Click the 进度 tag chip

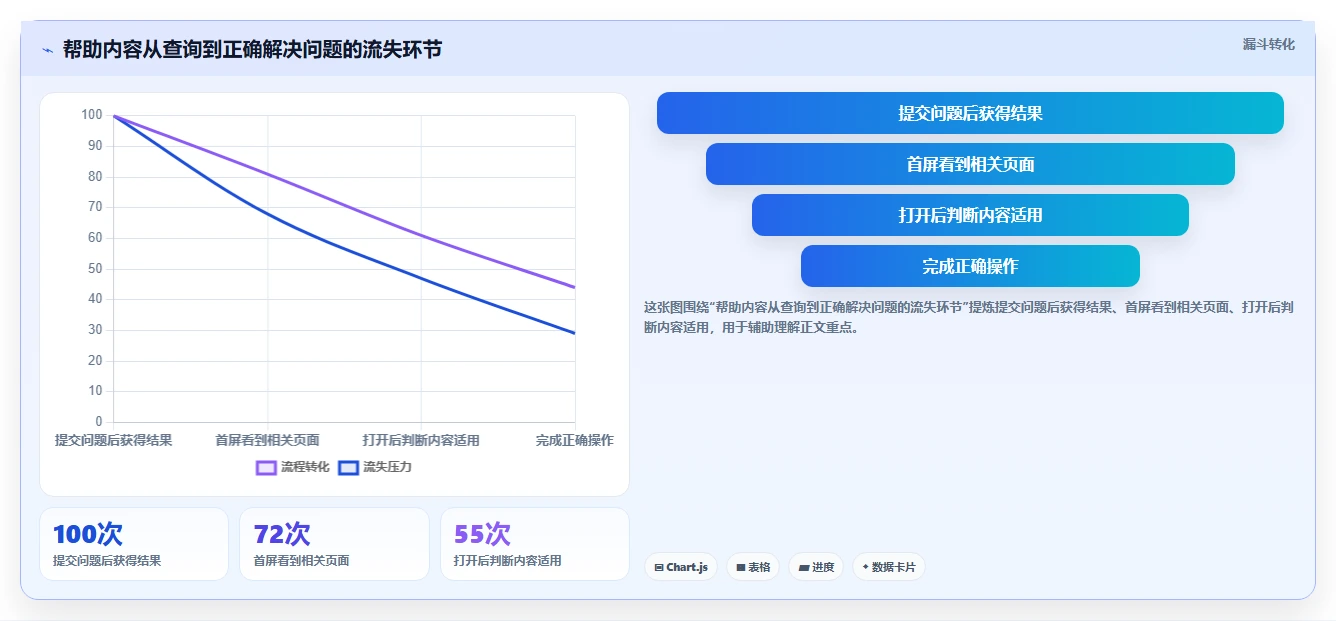tap(816, 567)
